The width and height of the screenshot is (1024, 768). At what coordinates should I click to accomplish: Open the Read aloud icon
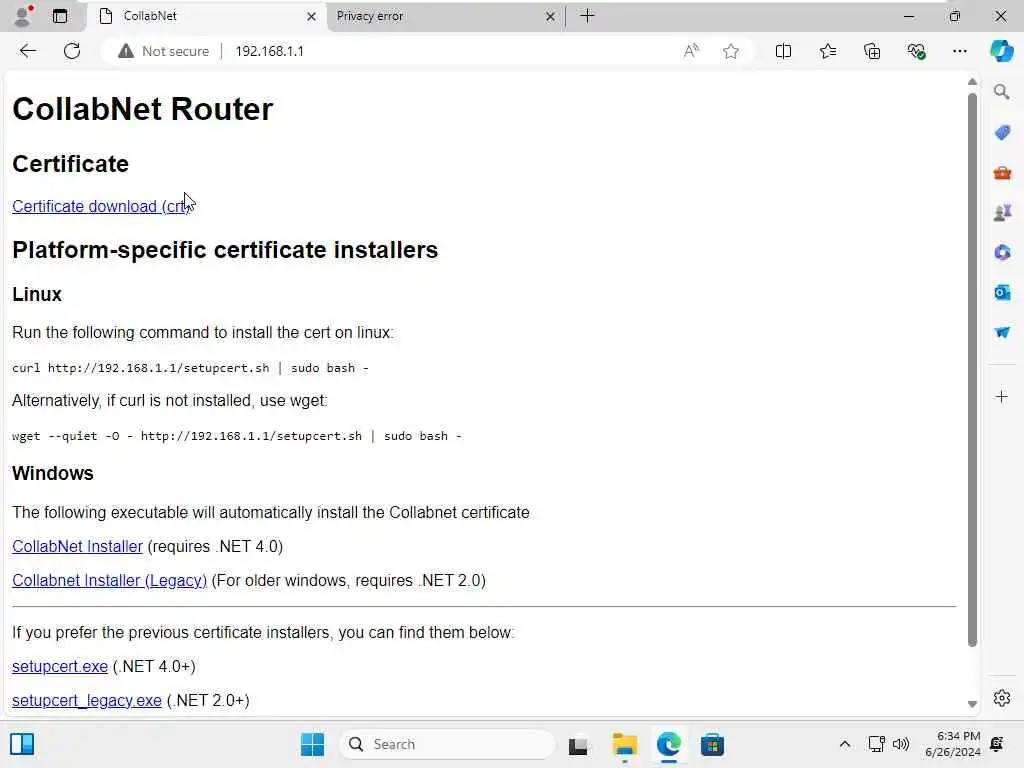tap(691, 51)
